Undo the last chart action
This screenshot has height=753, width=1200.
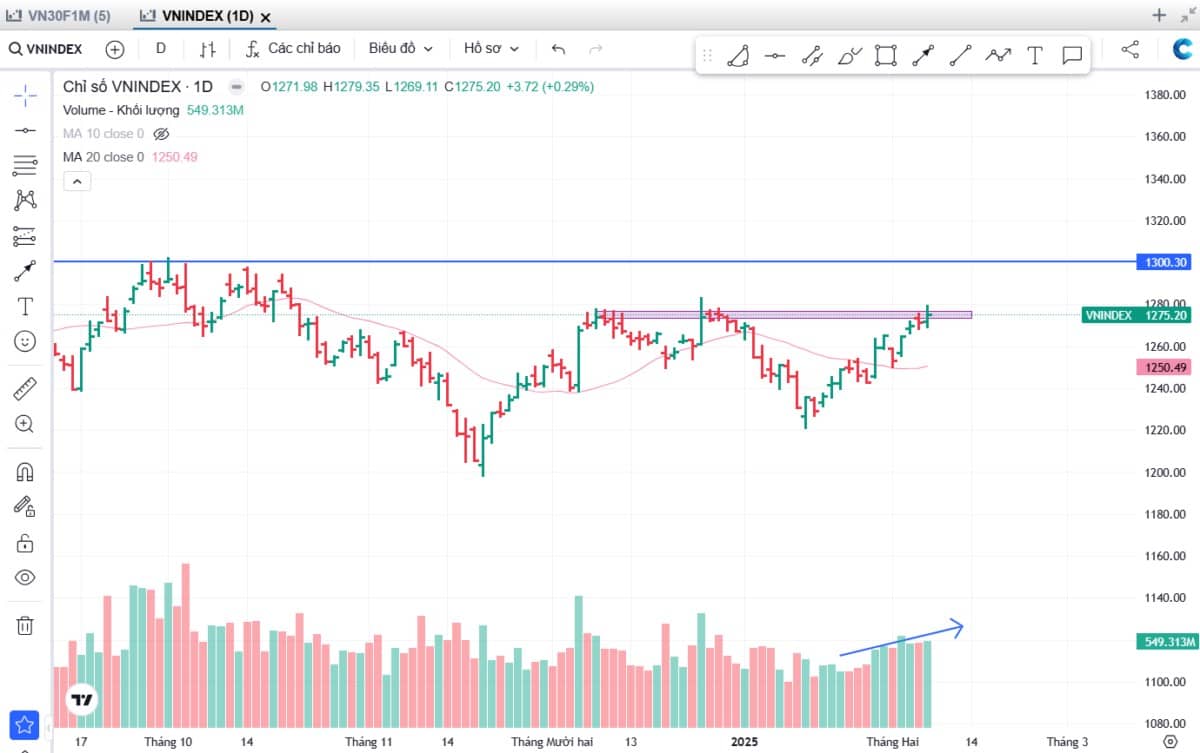click(558, 48)
